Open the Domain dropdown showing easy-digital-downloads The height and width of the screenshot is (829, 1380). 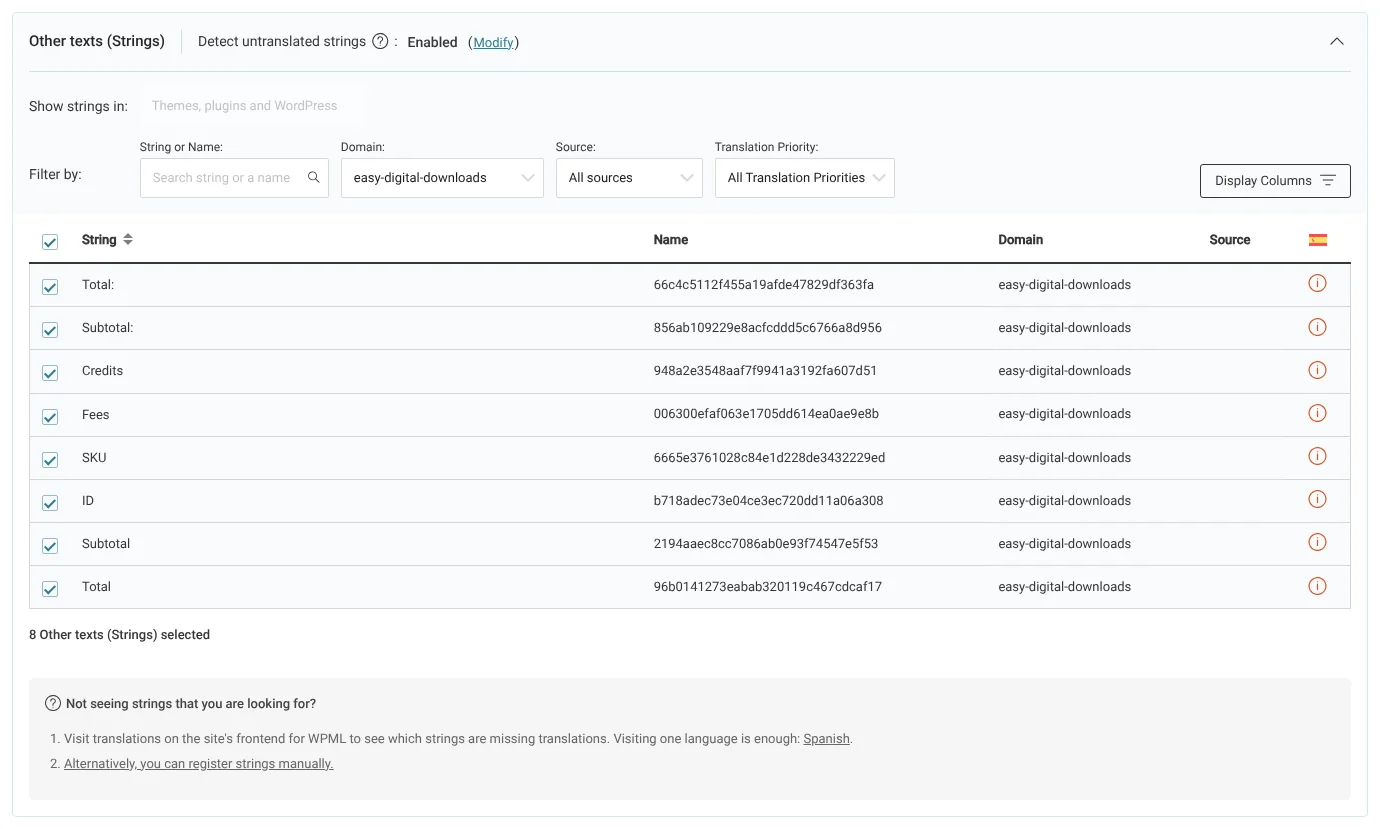(442, 178)
